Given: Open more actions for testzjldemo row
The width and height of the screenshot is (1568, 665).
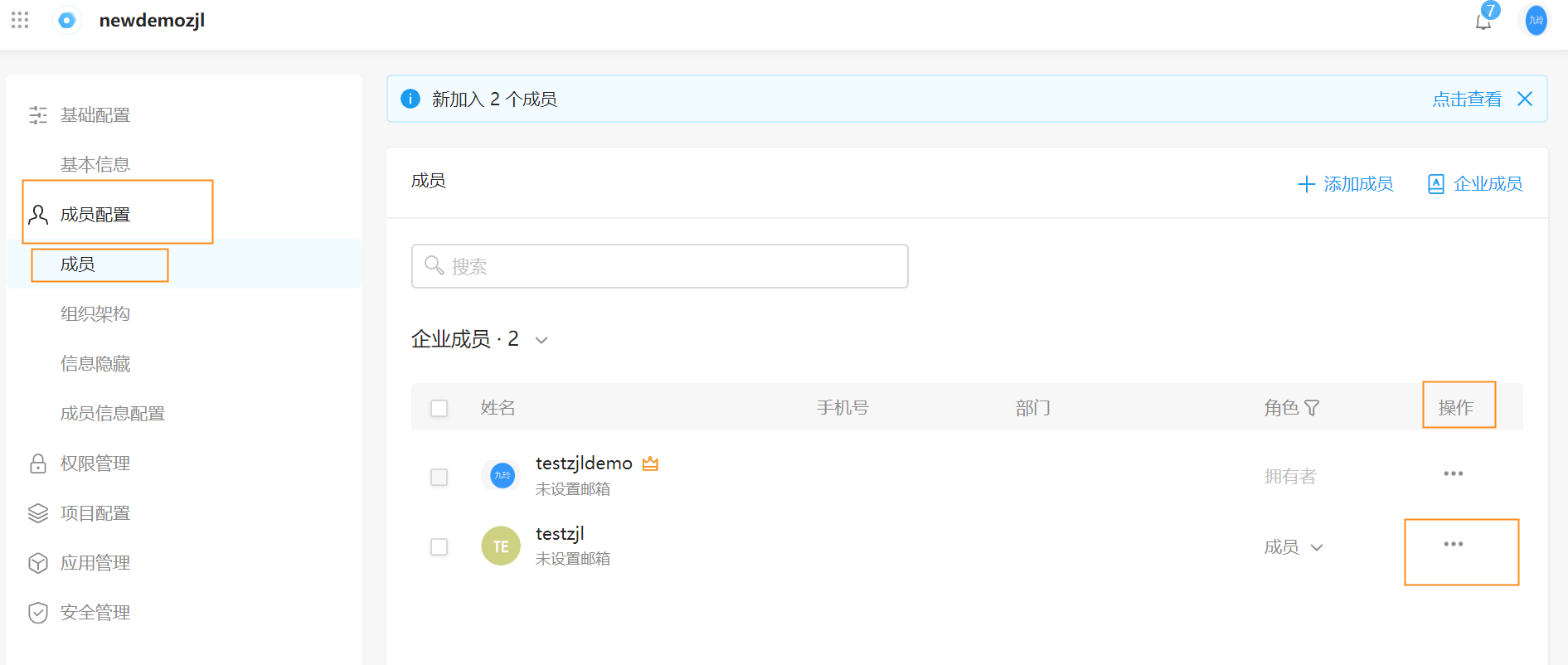Looking at the screenshot, I should [1453, 473].
